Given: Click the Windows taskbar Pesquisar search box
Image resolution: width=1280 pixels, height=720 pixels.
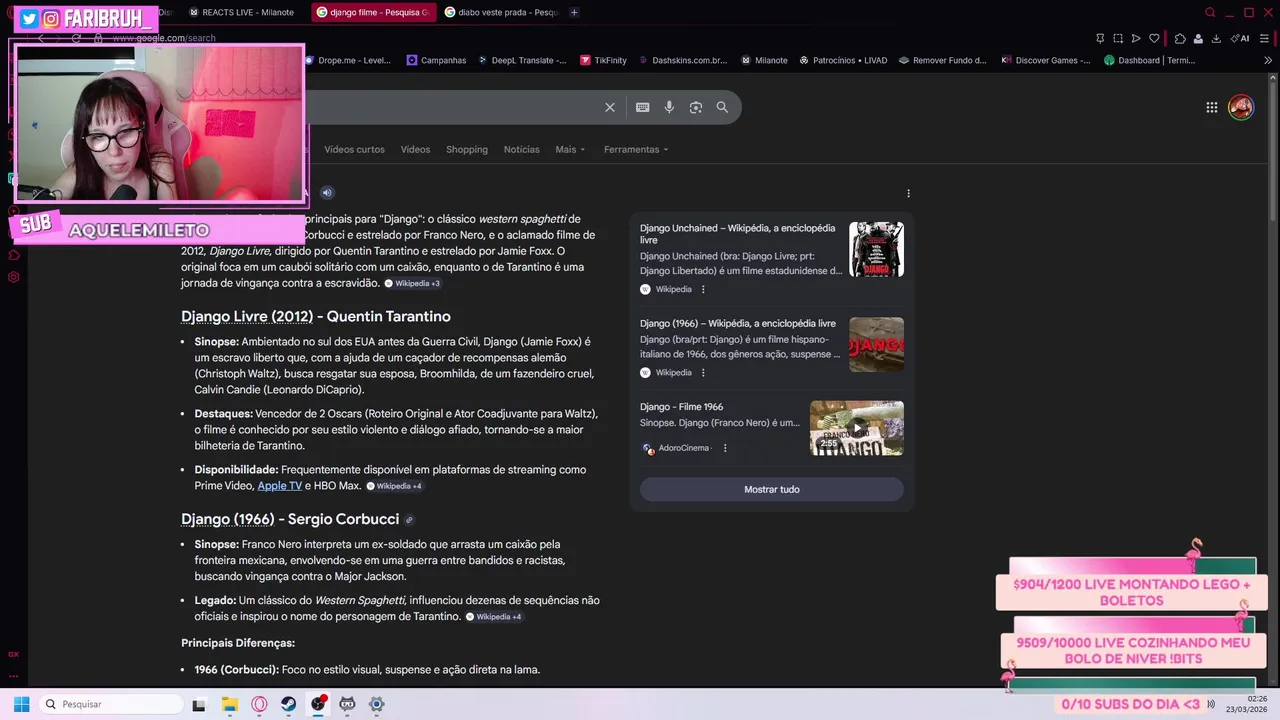Looking at the screenshot, I should point(112,704).
